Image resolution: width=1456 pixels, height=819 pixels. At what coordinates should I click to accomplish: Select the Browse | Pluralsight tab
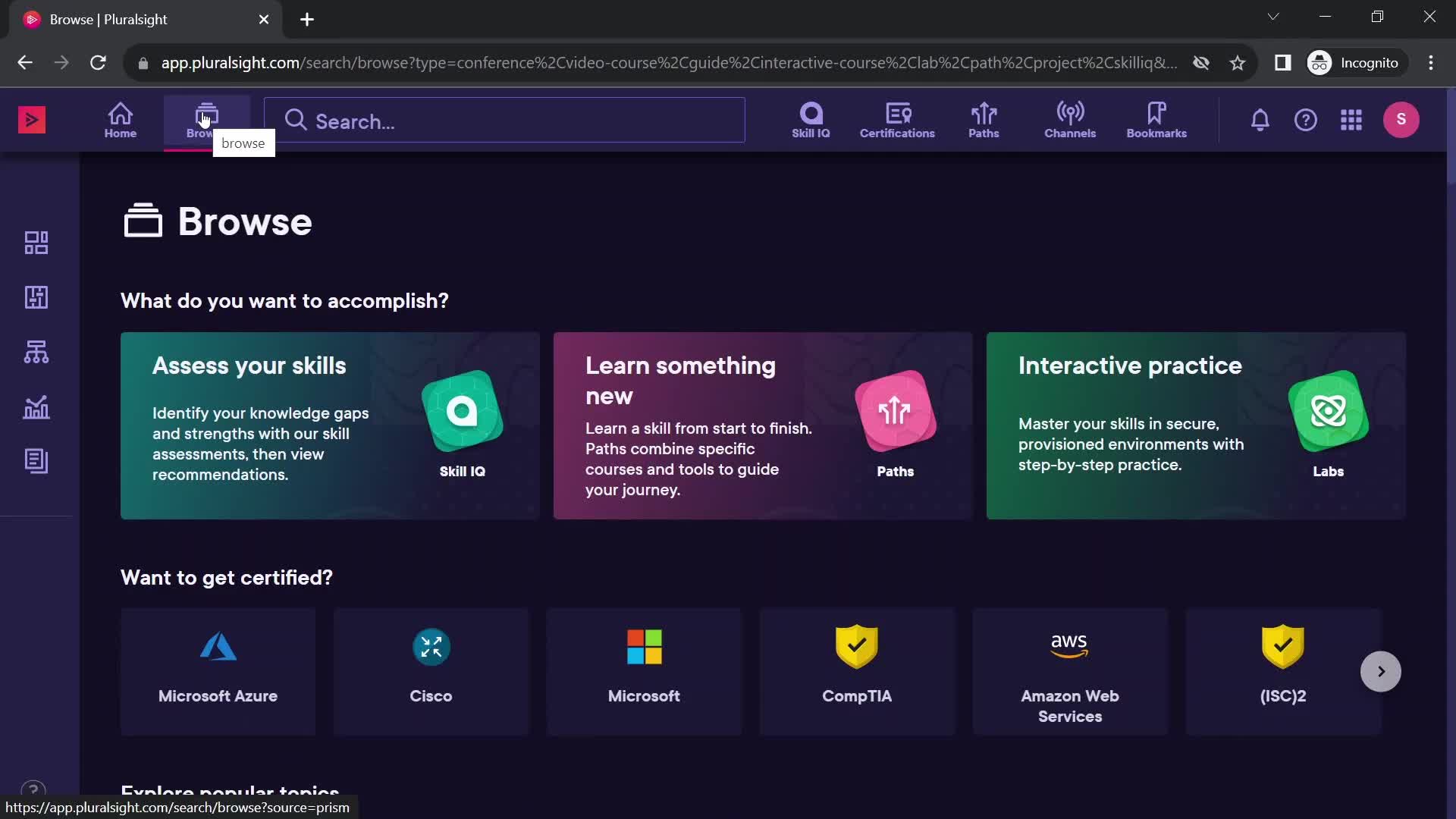(x=146, y=20)
